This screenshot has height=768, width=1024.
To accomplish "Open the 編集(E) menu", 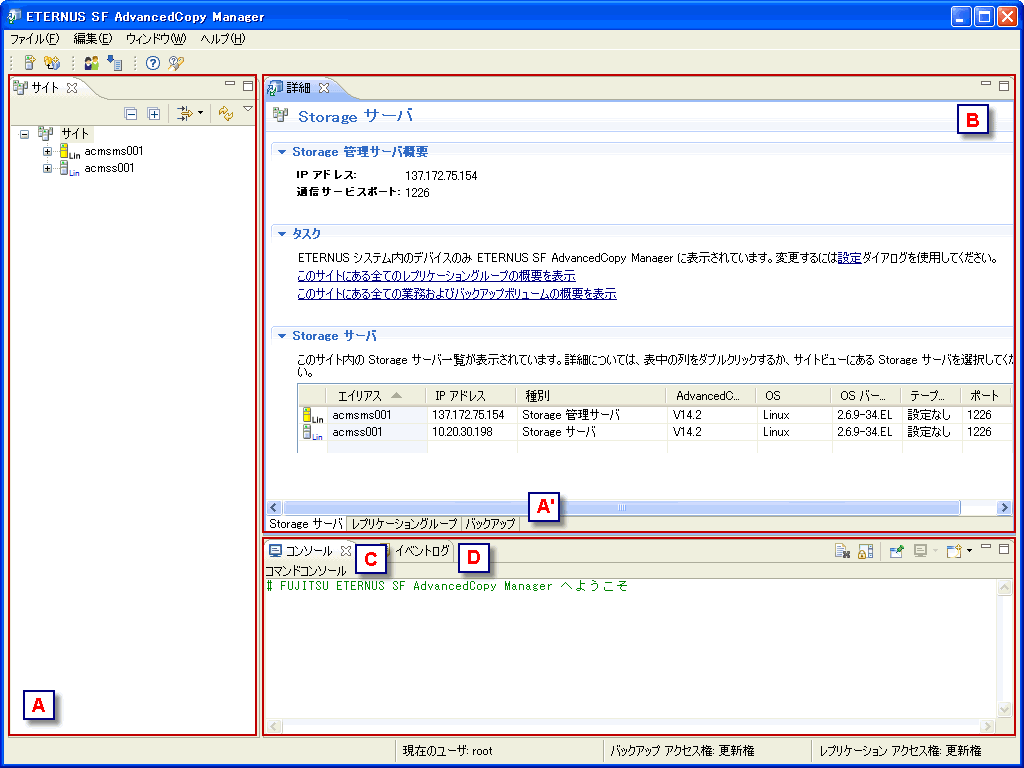I will [93, 39].
